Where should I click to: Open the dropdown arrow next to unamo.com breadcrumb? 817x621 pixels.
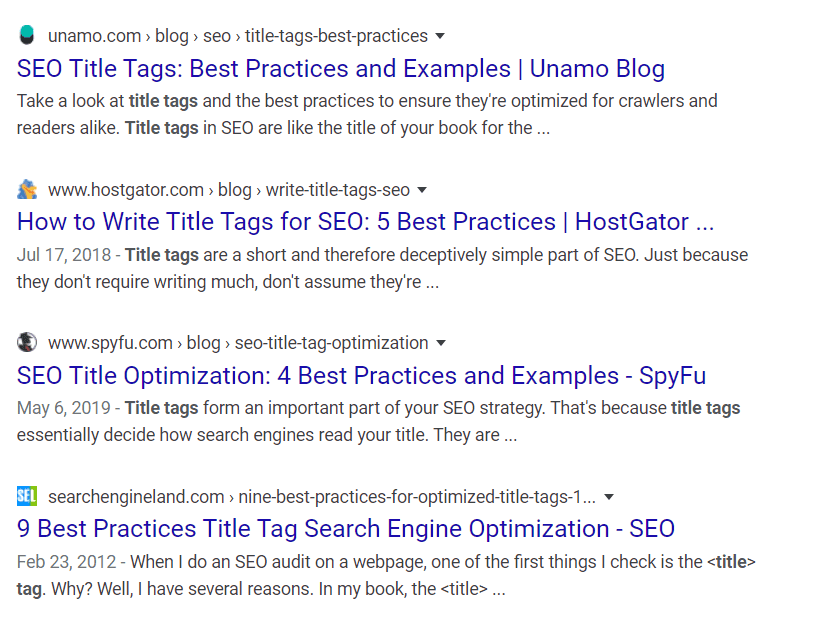coord(438,35)
